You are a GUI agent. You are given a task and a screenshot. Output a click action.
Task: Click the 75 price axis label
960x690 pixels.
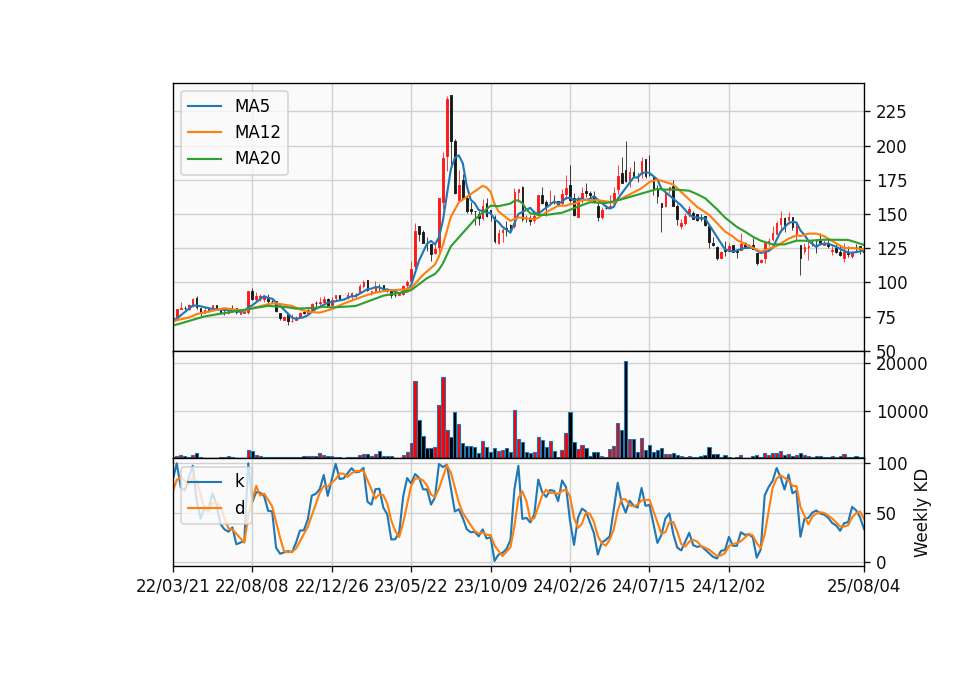[886, 318]
